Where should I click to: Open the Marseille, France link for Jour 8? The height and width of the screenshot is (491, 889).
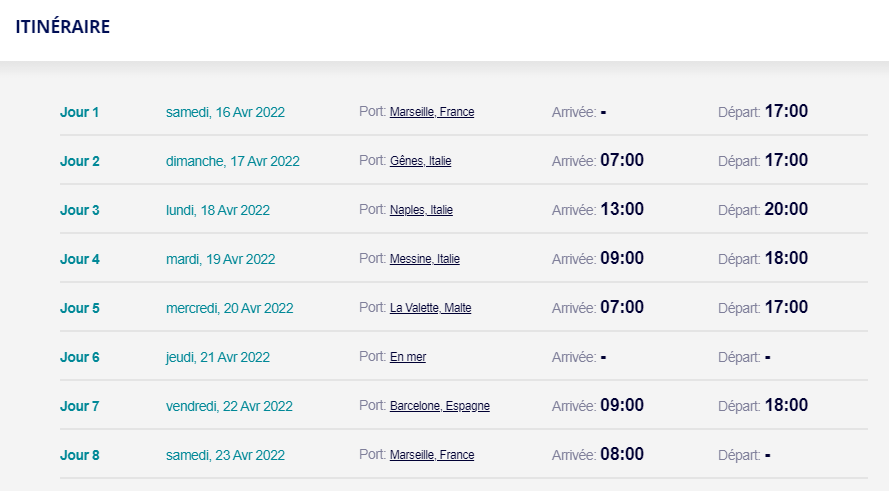pos(432,455)
